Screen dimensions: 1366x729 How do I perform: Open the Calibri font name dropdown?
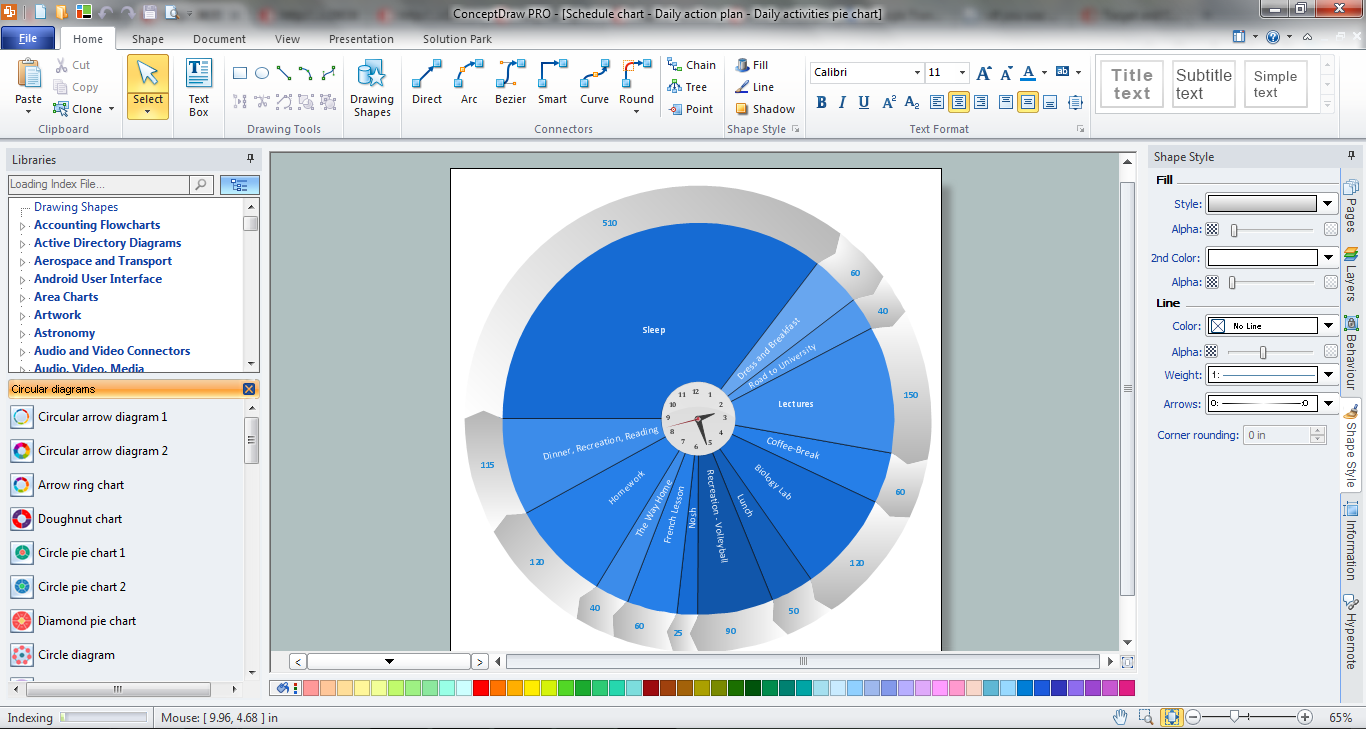tap(917, 73)
